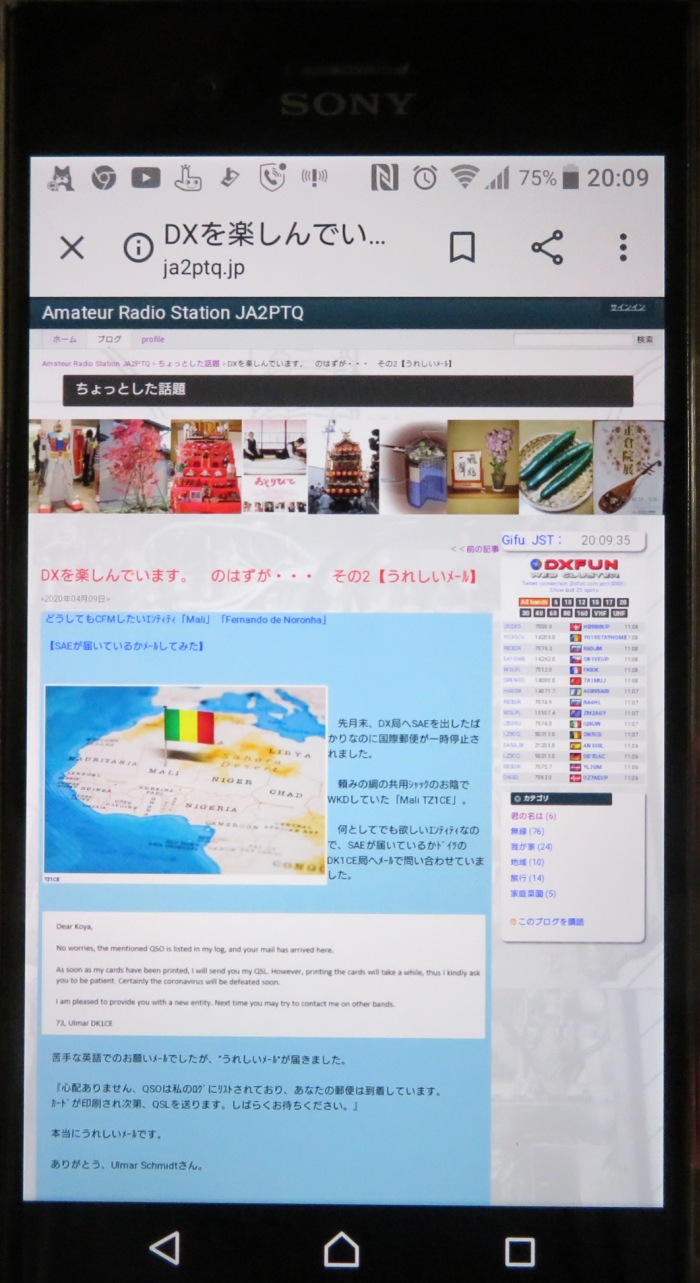Image resolution: width=700 pixels, height=1283 pixels.
Task: Follow the ちょっとした話題 breadcrumb link
Action: pos(188,363)
